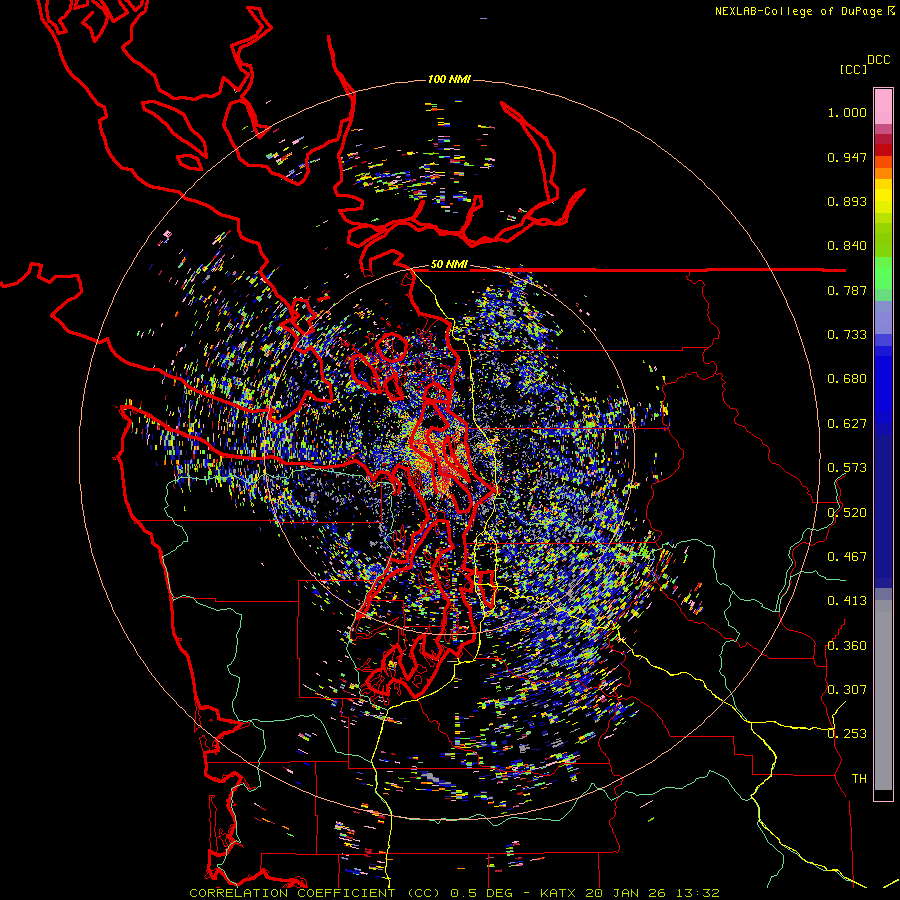
Task: Select the 0.573 scale value
Action: click(847, 468)
